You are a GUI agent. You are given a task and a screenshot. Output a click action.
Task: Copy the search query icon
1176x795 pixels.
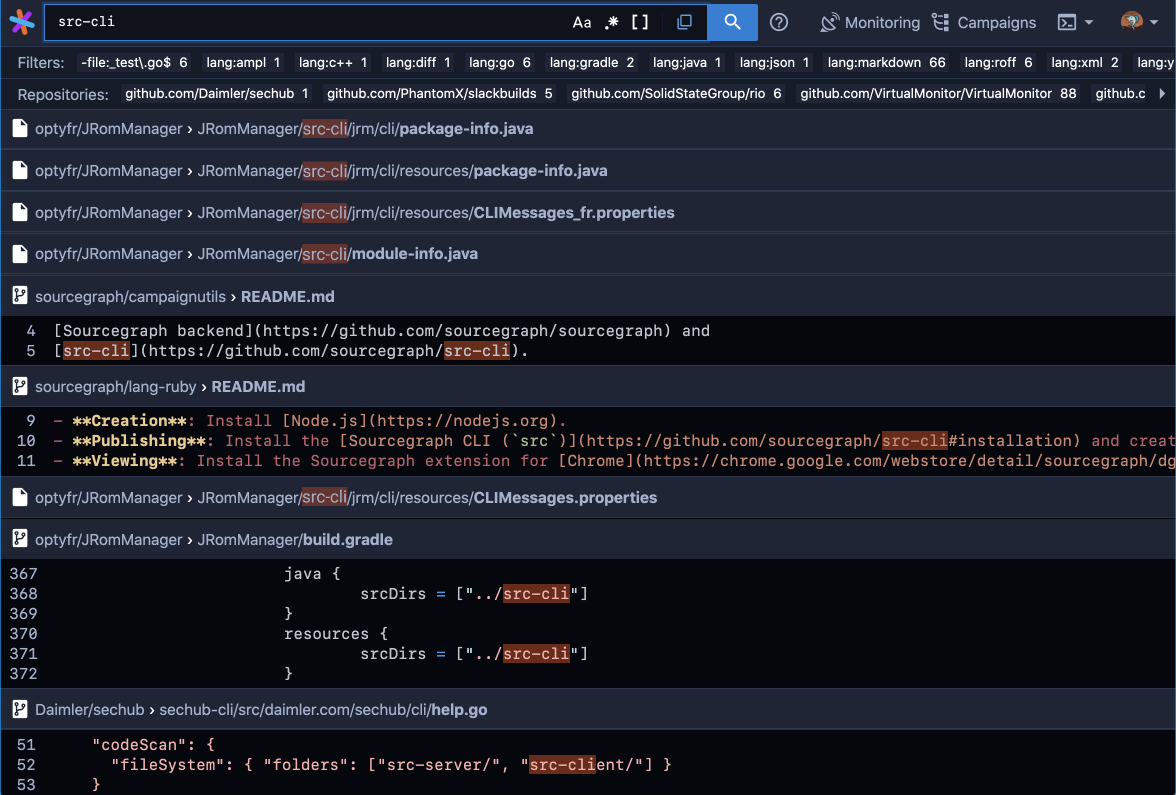(684, 22)
